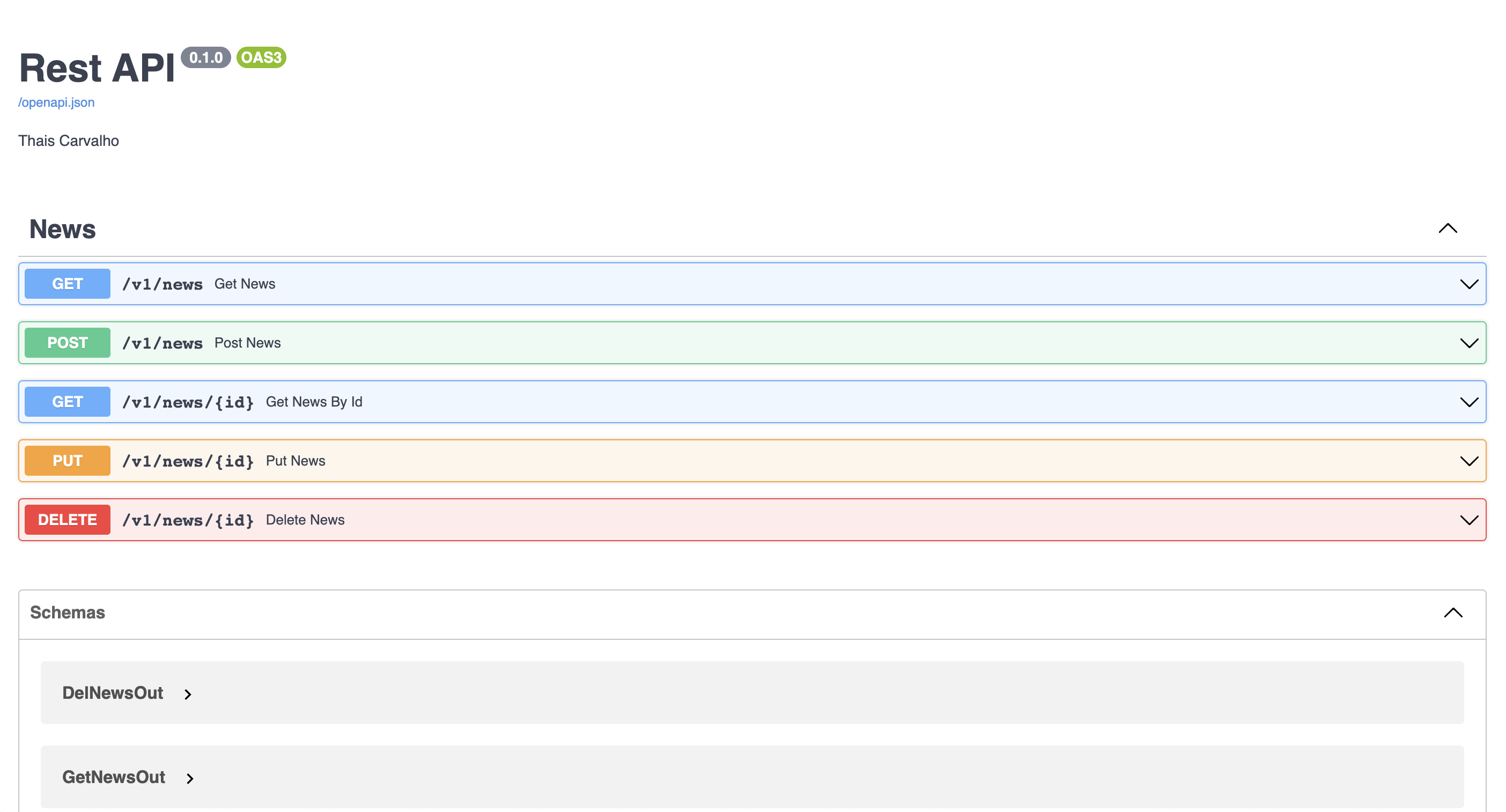Click the POST method badge for Post News
Screen dimensions: 1506x812
pyautogui.click(x=67, y=343)
